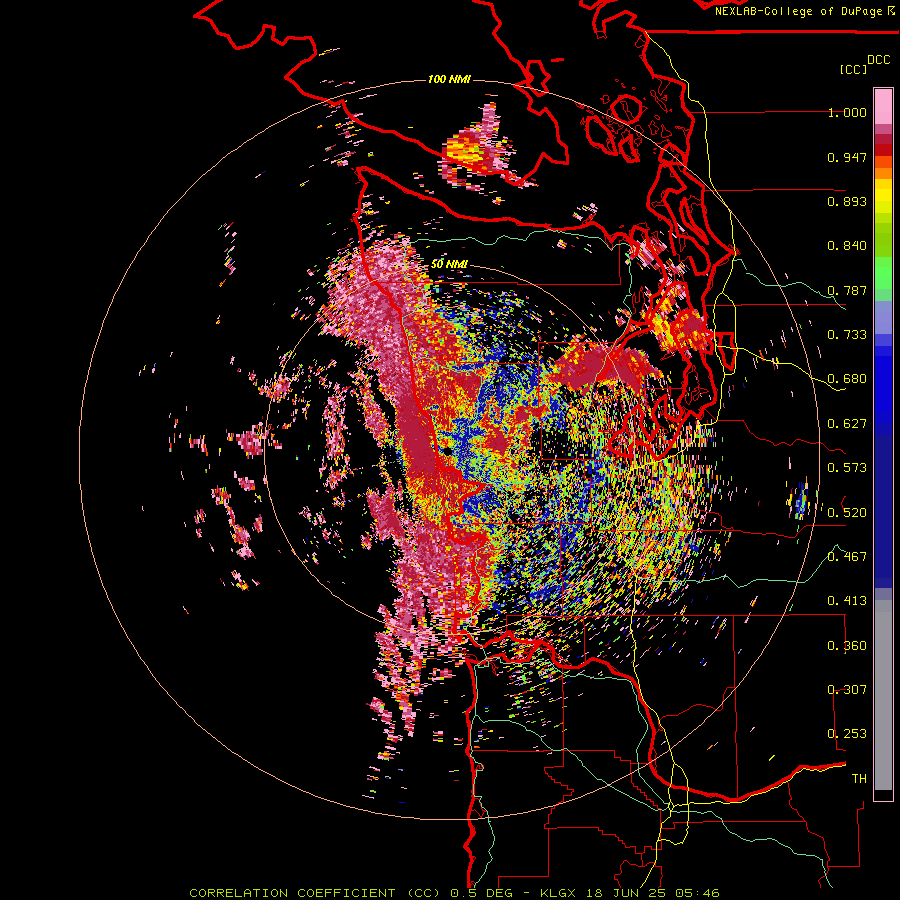Click the black radar site dot at center
Viewport: 900px width, 900px height.
pyautogui.click(x=447, y=452)
